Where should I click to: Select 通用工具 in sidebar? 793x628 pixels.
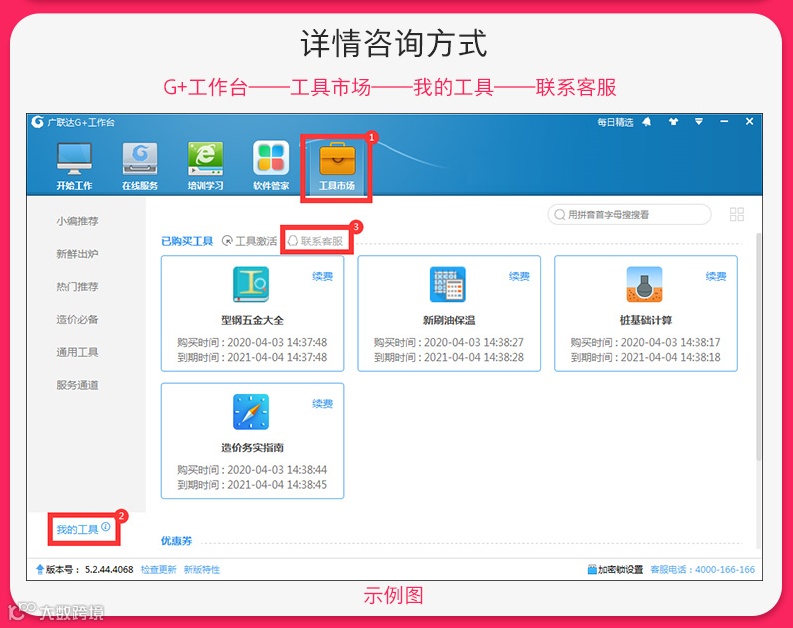coord(77,352)
